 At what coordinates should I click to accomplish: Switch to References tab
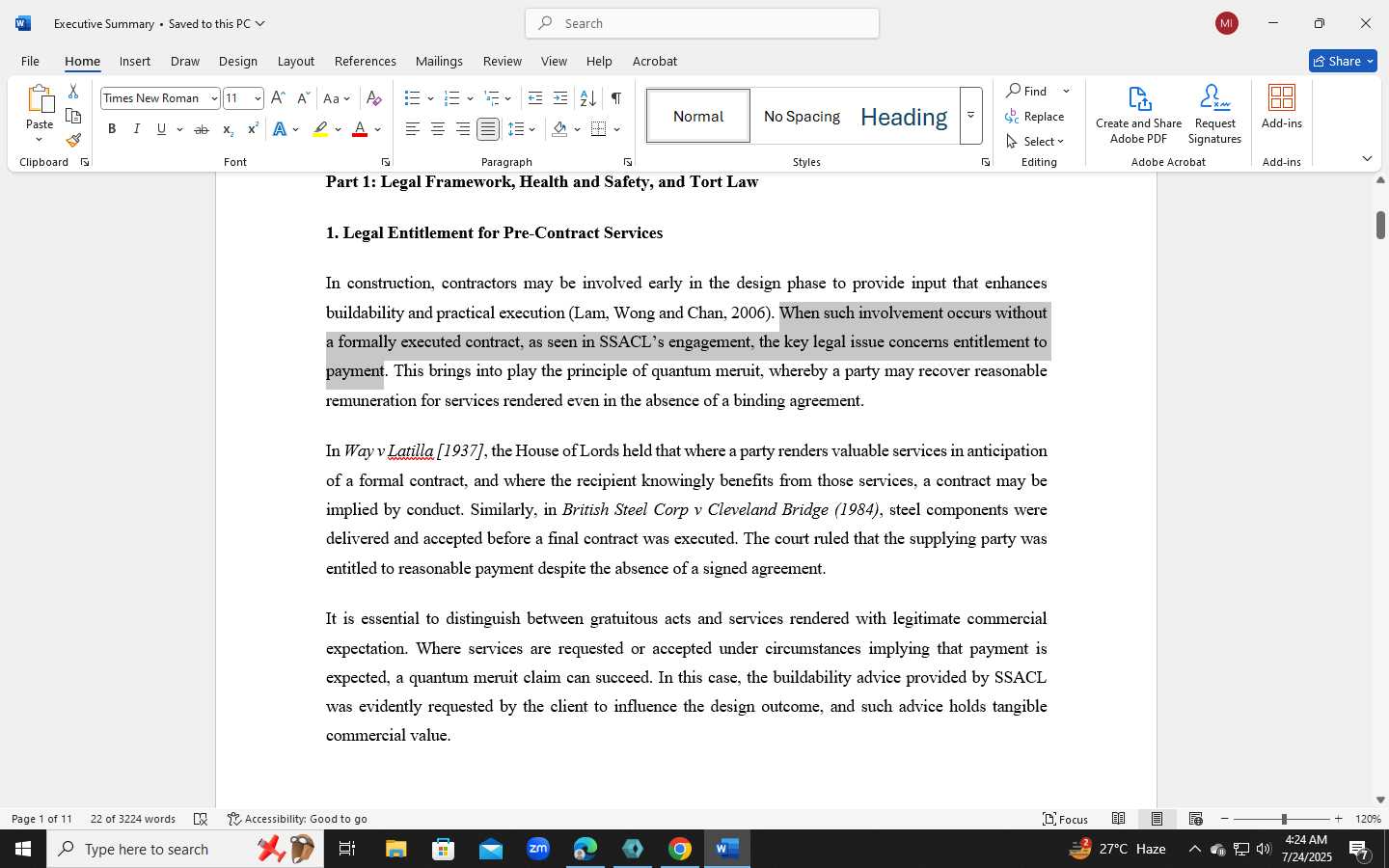(x=366, y=61)
